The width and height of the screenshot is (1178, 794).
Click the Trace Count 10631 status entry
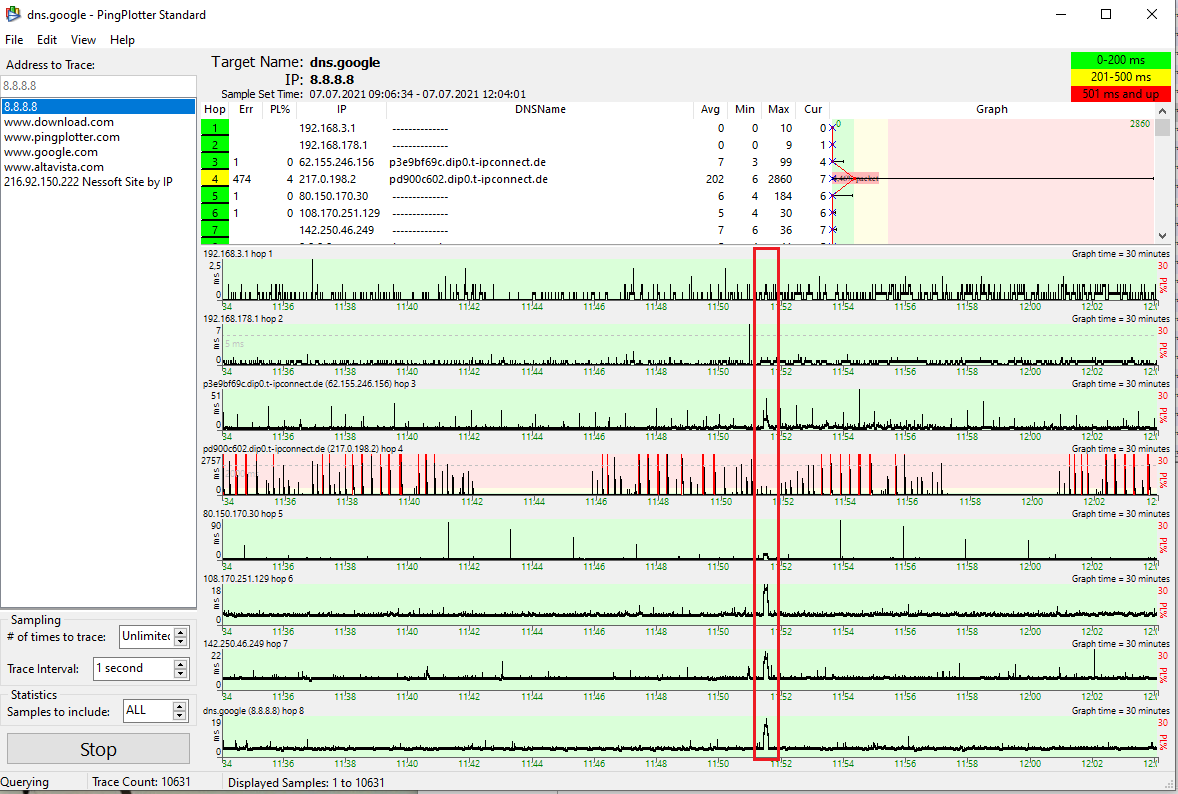(141, 782)
